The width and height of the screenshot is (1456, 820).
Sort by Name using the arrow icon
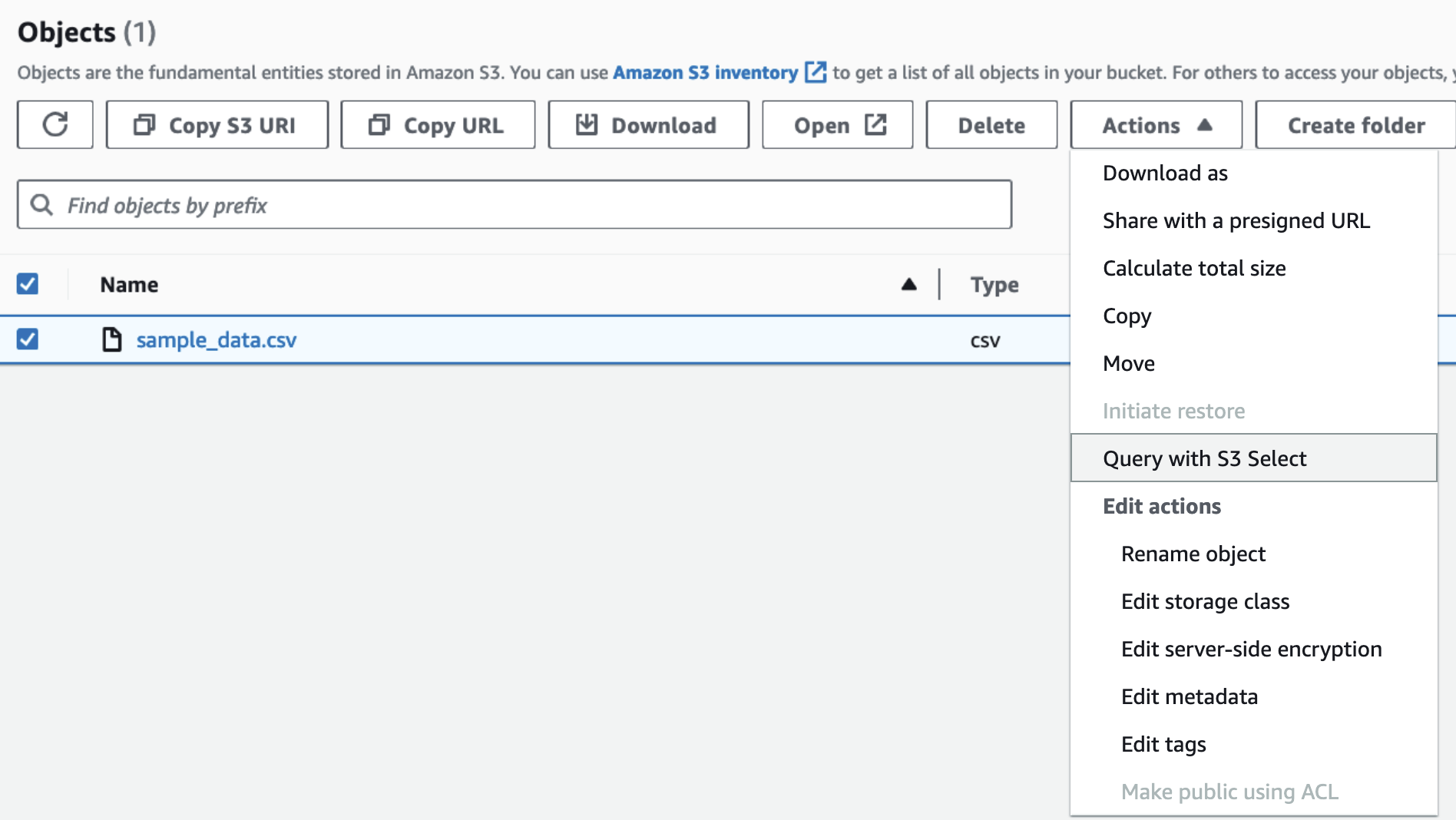909,284
